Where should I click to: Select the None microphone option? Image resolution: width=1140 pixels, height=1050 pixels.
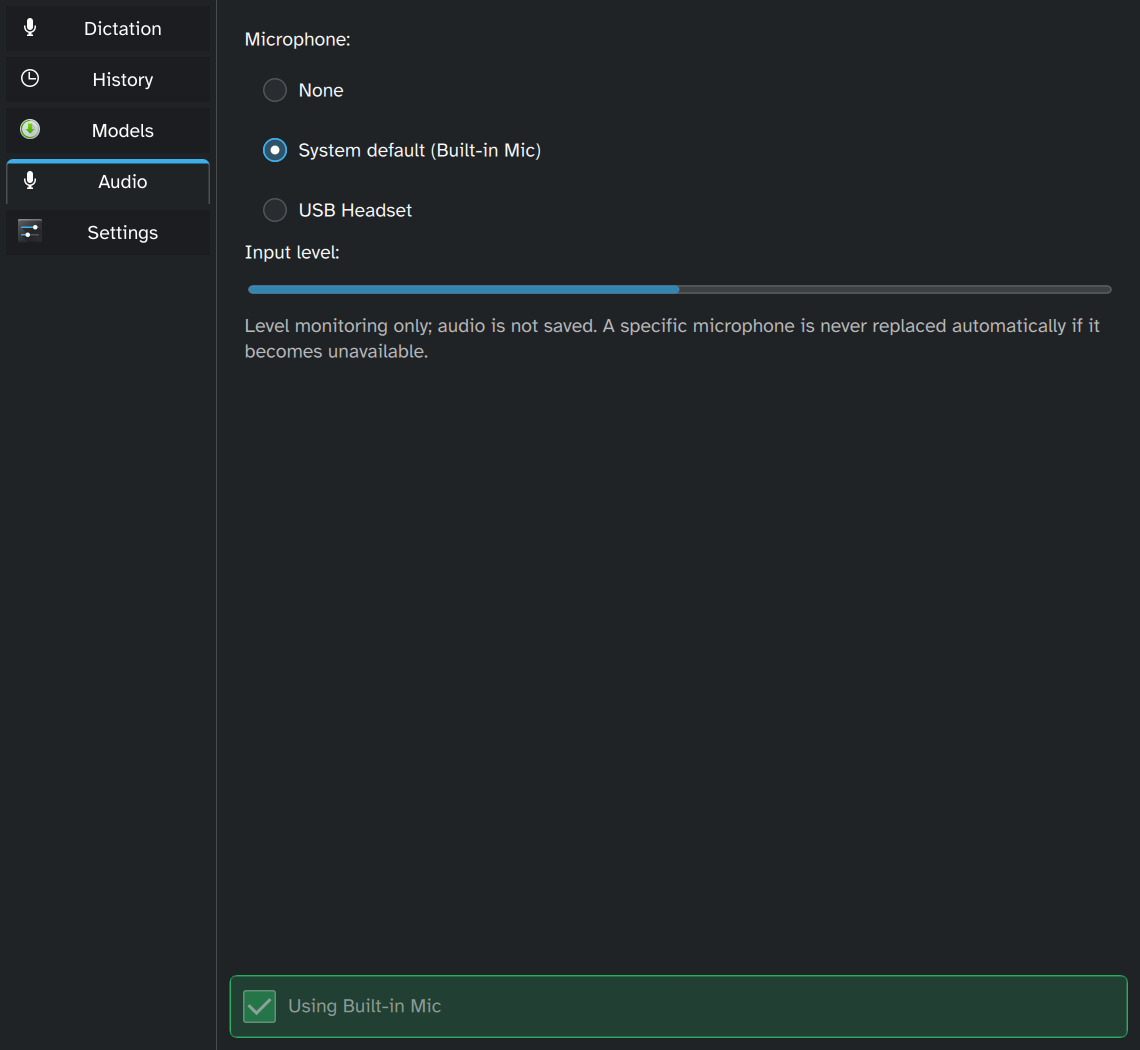pyautogui.click(x=303, y=90)
